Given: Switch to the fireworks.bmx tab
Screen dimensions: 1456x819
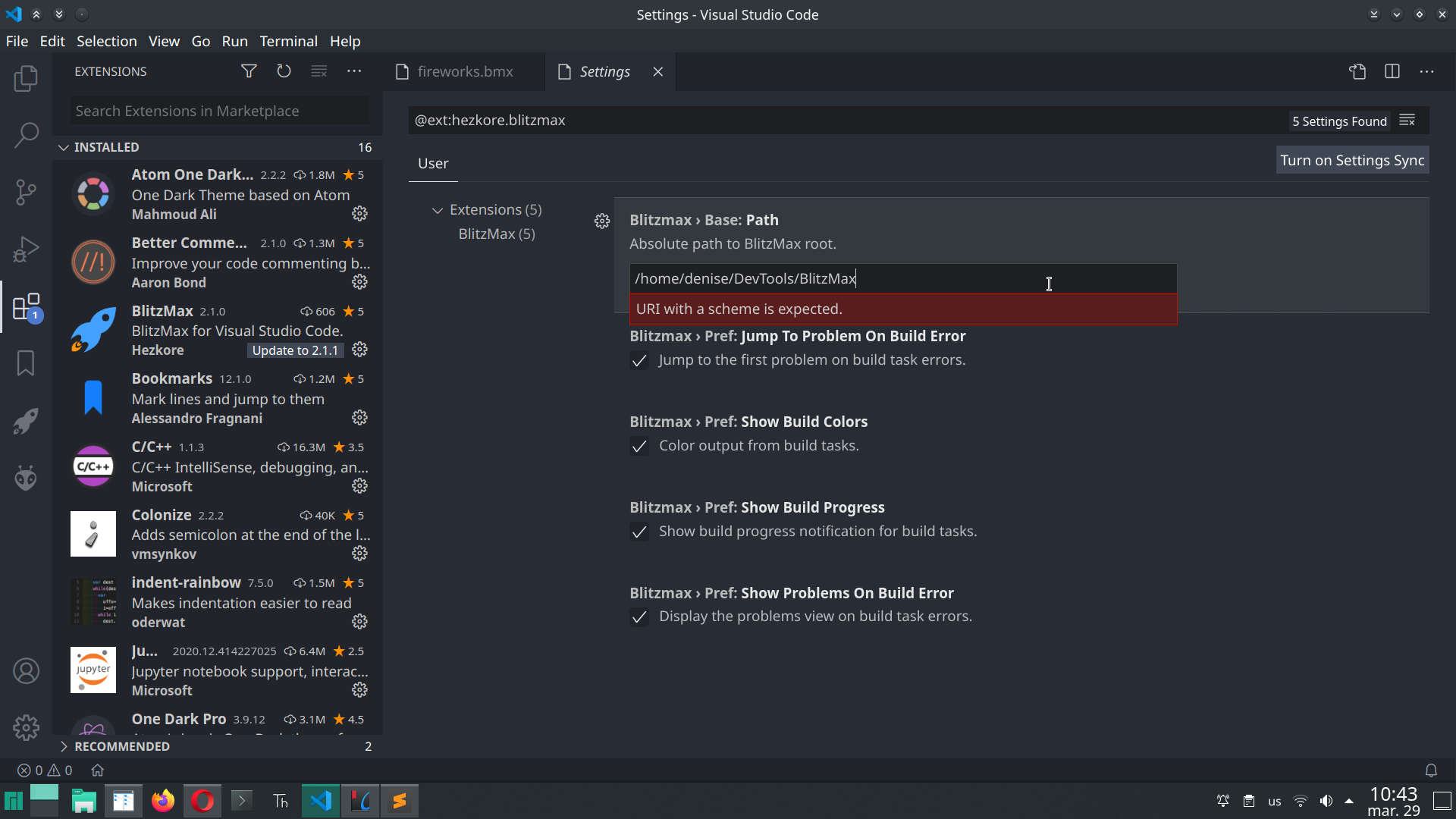Looking at the screenshot, I should click(465, 71).
